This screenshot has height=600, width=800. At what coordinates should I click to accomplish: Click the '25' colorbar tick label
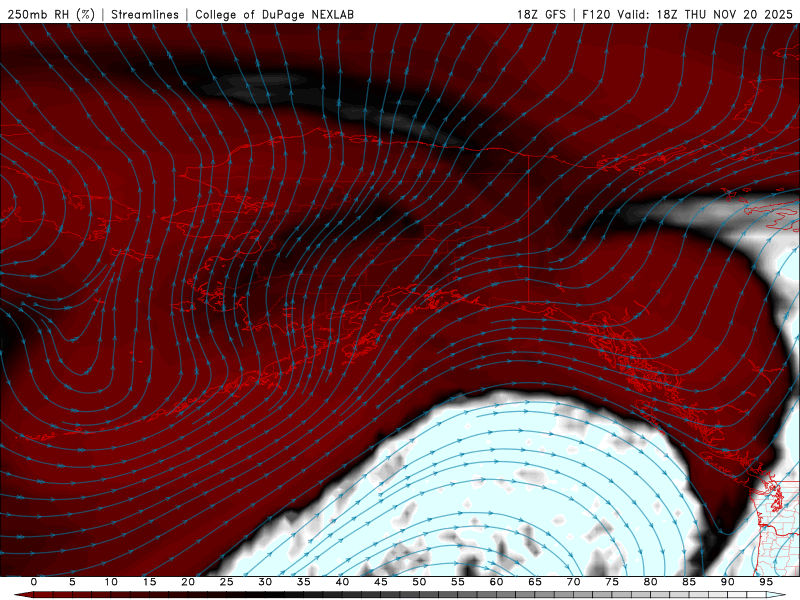tap(226, 582)
